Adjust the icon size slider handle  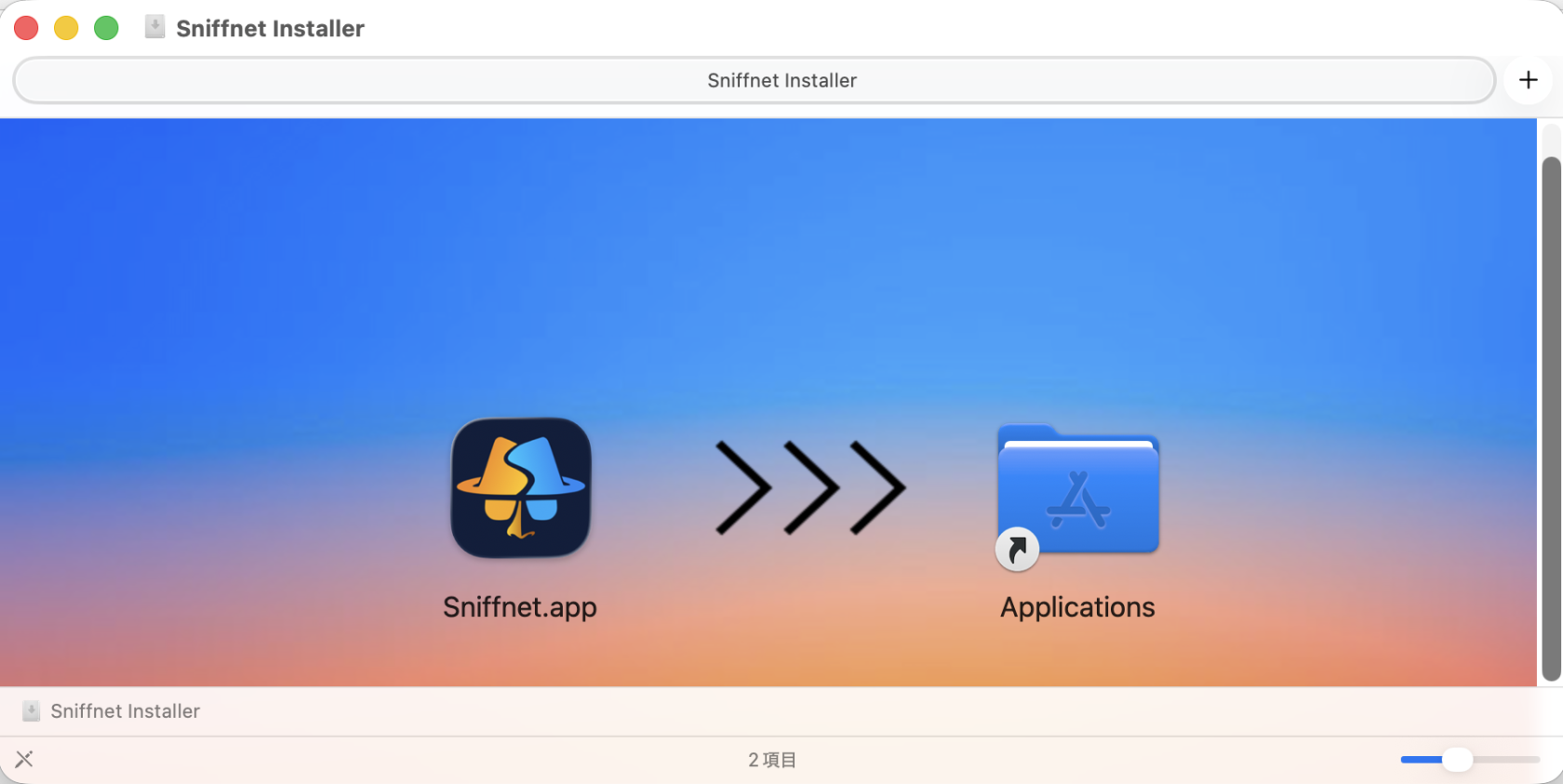point(1457,760)
